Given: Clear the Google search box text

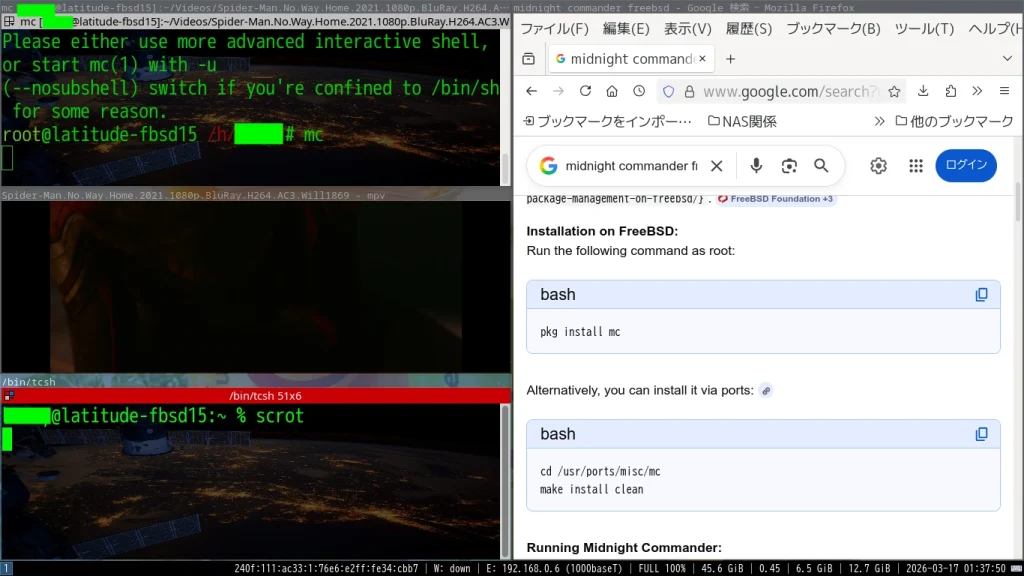Looking at the screenshot, I should [x=716, y=166].
